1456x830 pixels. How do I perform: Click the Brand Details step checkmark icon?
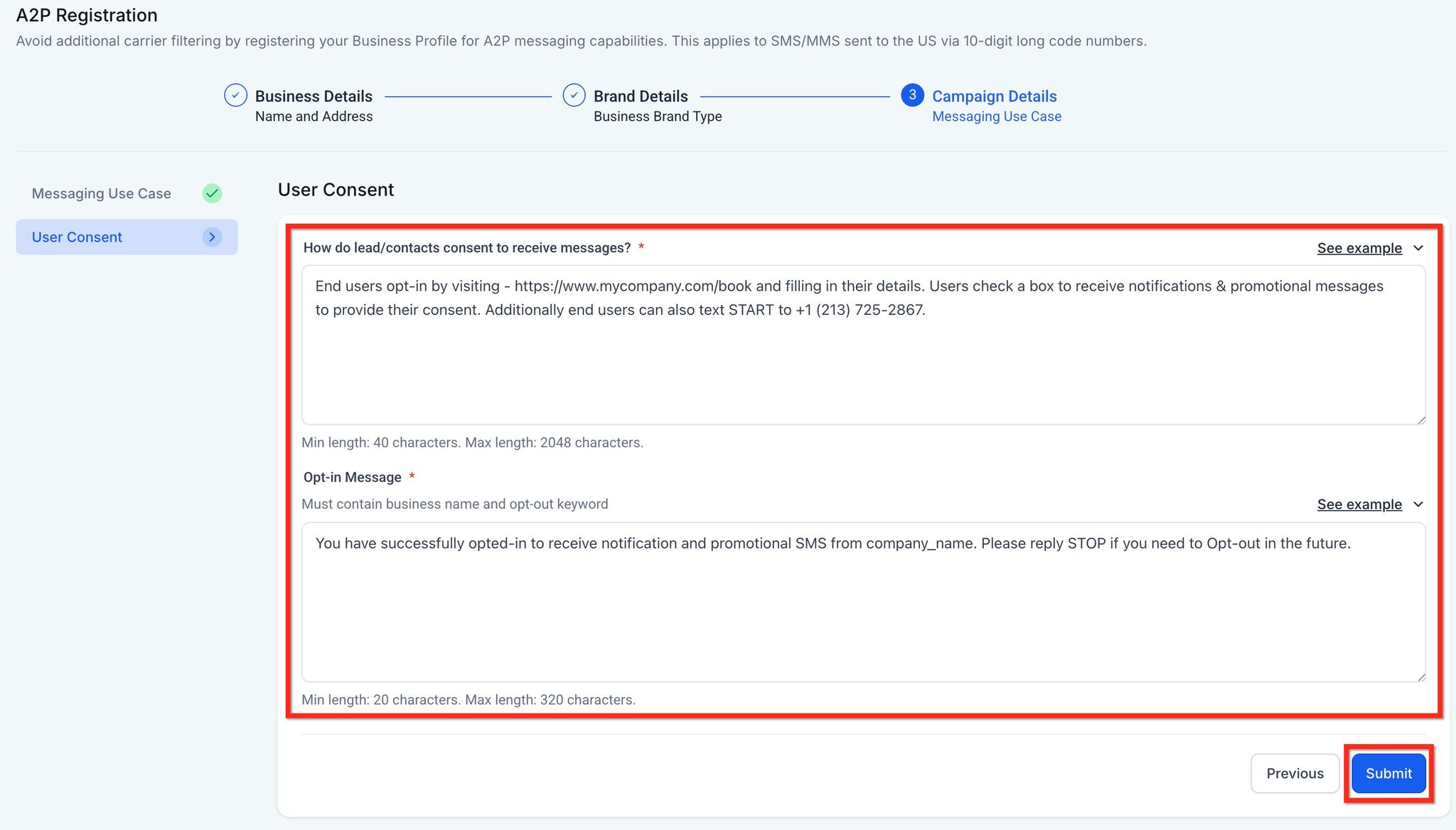[574, 95]
